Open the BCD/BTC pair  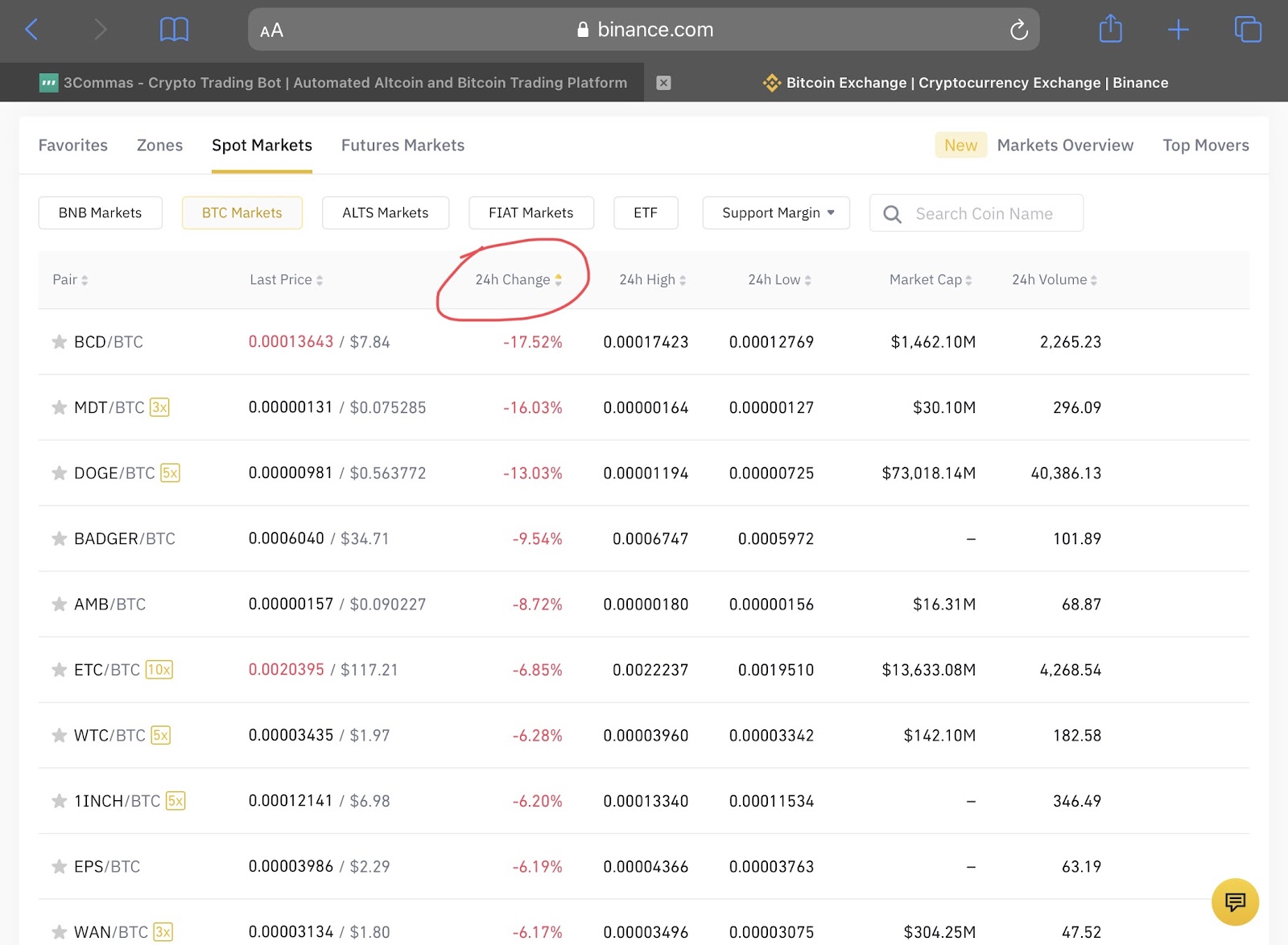(x=109, y=342)
